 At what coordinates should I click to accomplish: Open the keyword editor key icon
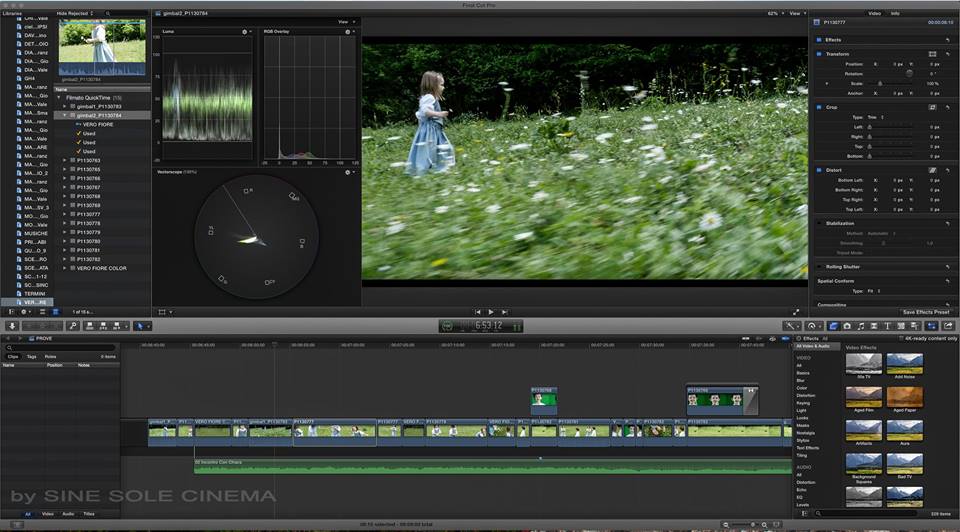click(73, 326)
